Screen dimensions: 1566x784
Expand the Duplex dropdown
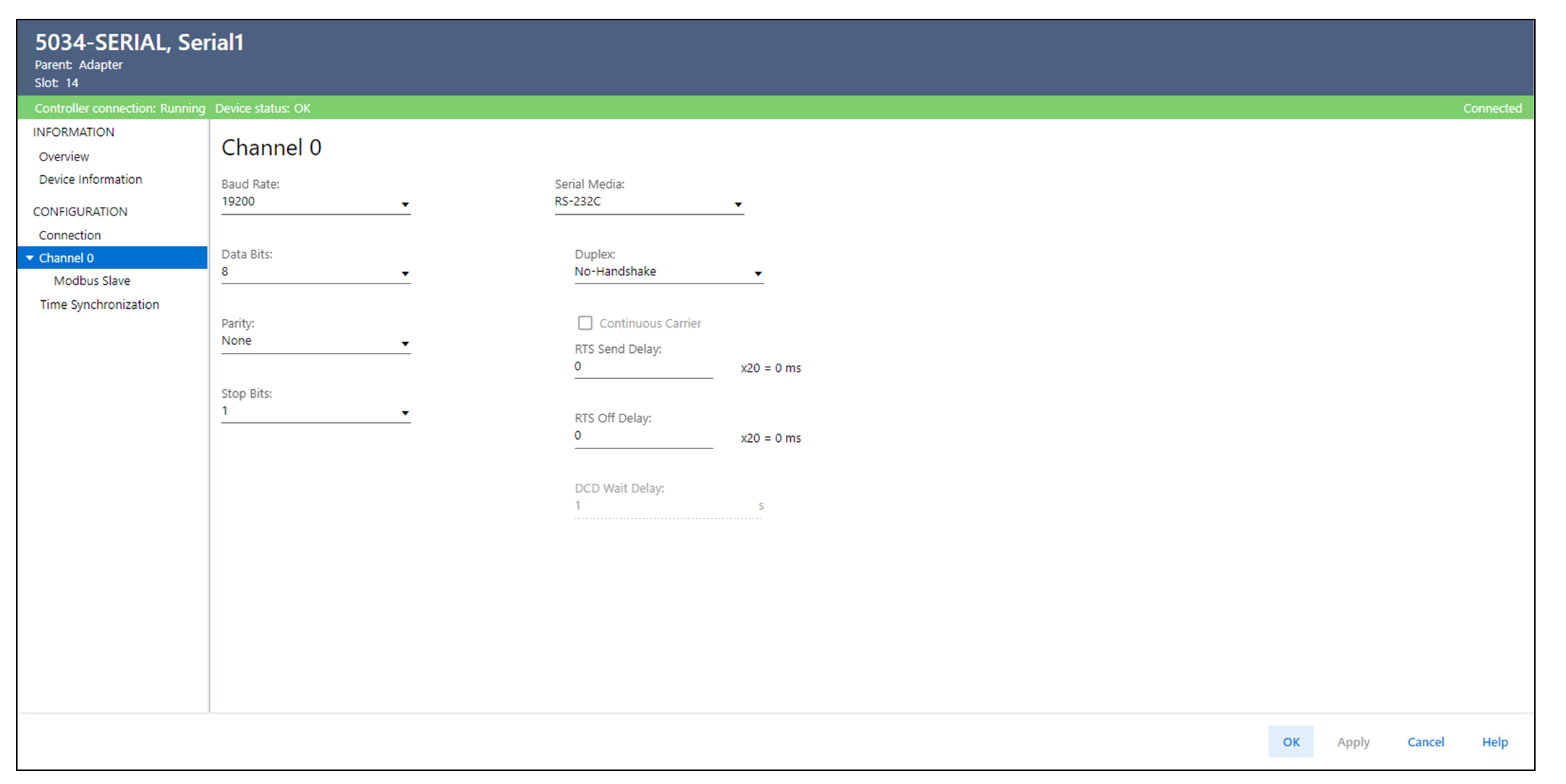(x=669, y=273)
